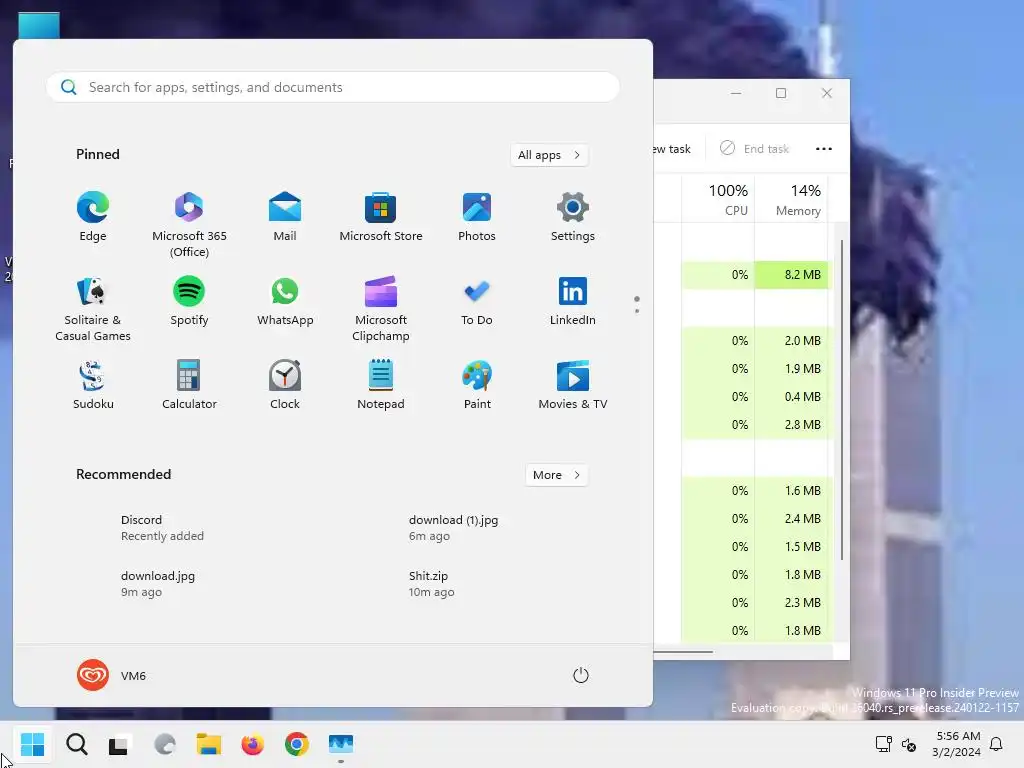Click Task Manager's vertical scrollbar
The image size is (1024, 768).
[x=842, y=400]
